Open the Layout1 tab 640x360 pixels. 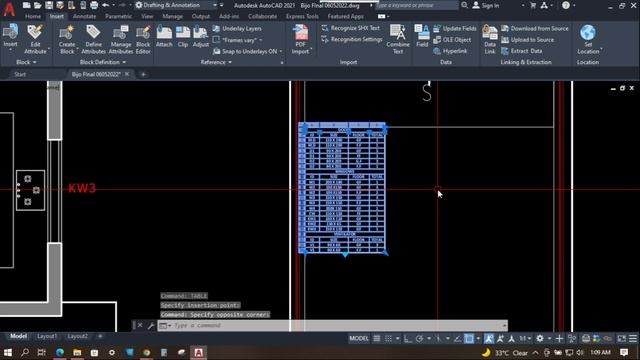point(47,336)
